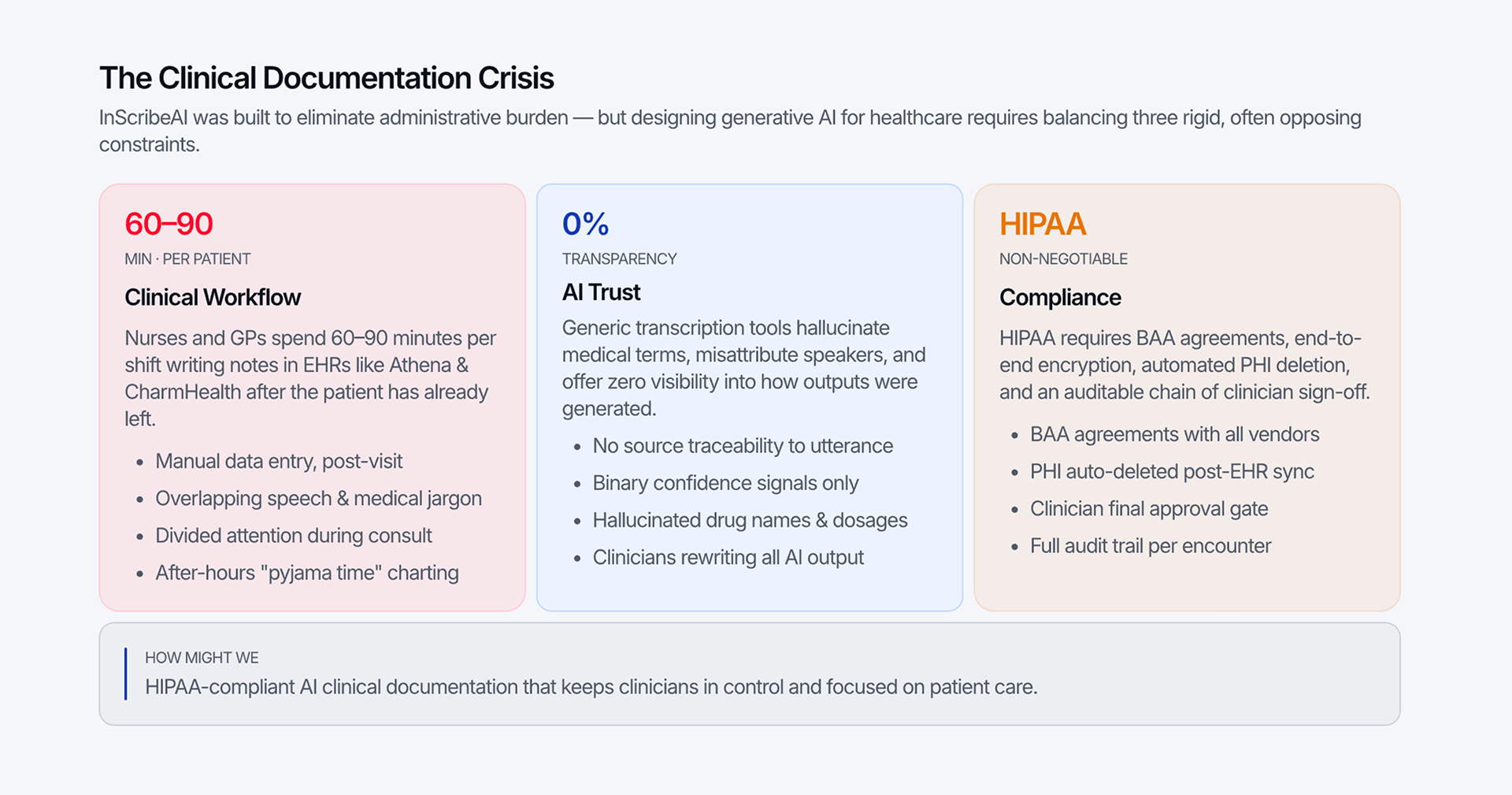Click the 'AI Trust' card heading

pyautogui.click(x=601, y=292)
